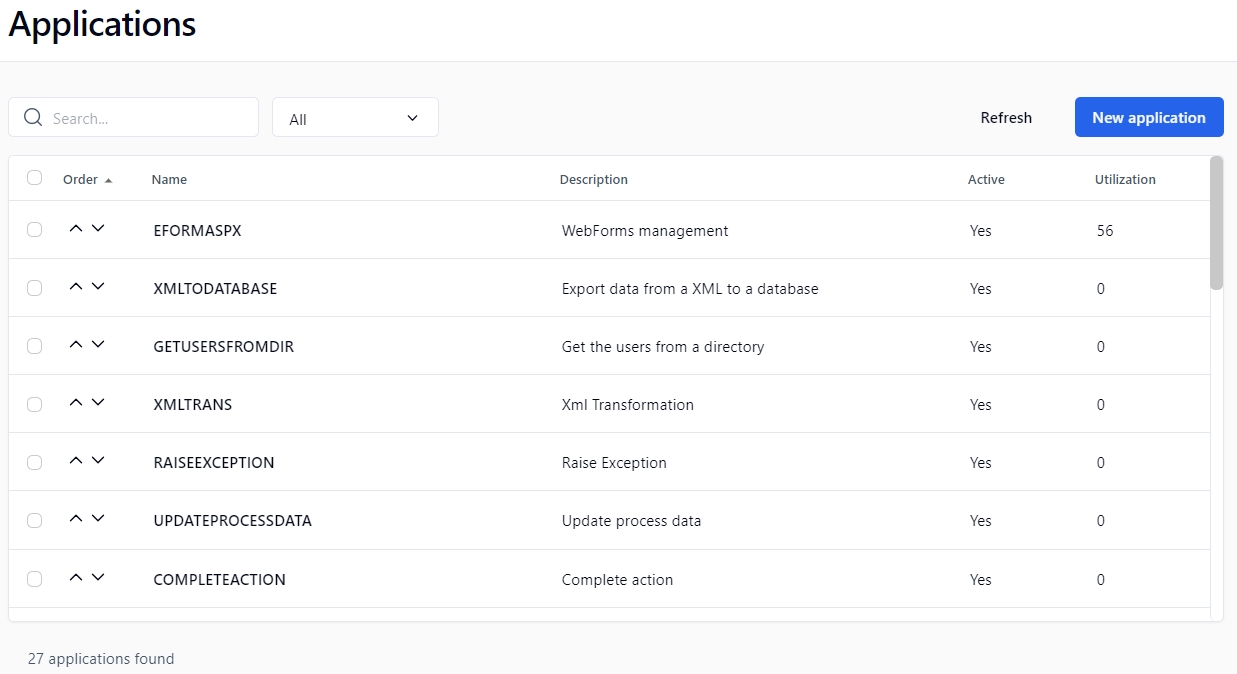Image resolution: width=1237 pixels, height=674 pixels.
Task: Open the All filter dropdown
Action: pyautogui.click(x=355, y=118)
